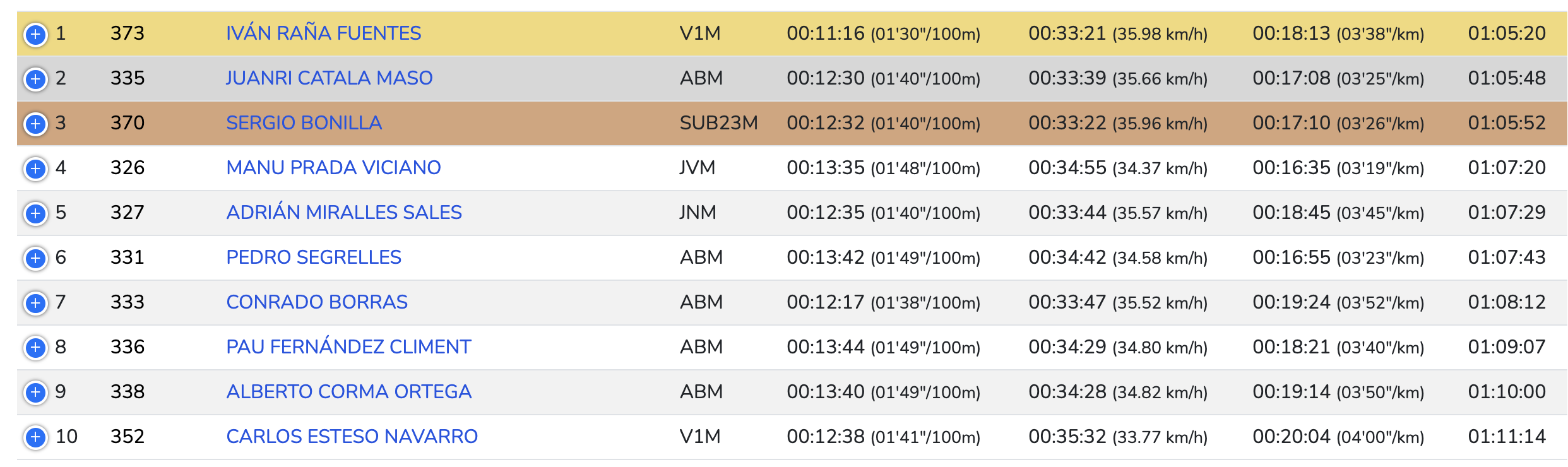Screen dimensions: 1568x467
Task: Open JUANRI CATALA MASO profile link
Action: [329, 78]
